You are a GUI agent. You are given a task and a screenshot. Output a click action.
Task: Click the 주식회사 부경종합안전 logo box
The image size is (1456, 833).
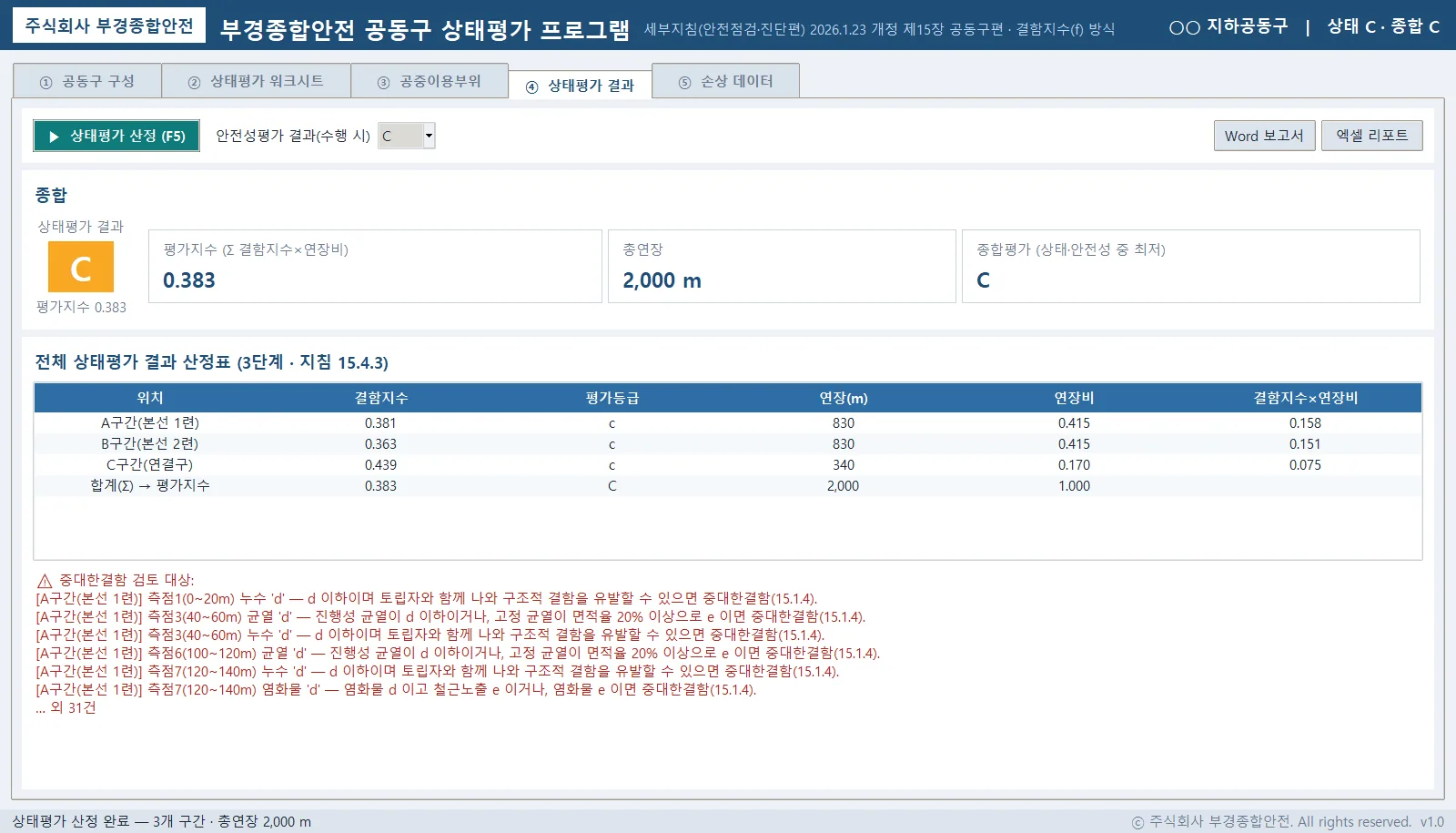pos(109,25)
